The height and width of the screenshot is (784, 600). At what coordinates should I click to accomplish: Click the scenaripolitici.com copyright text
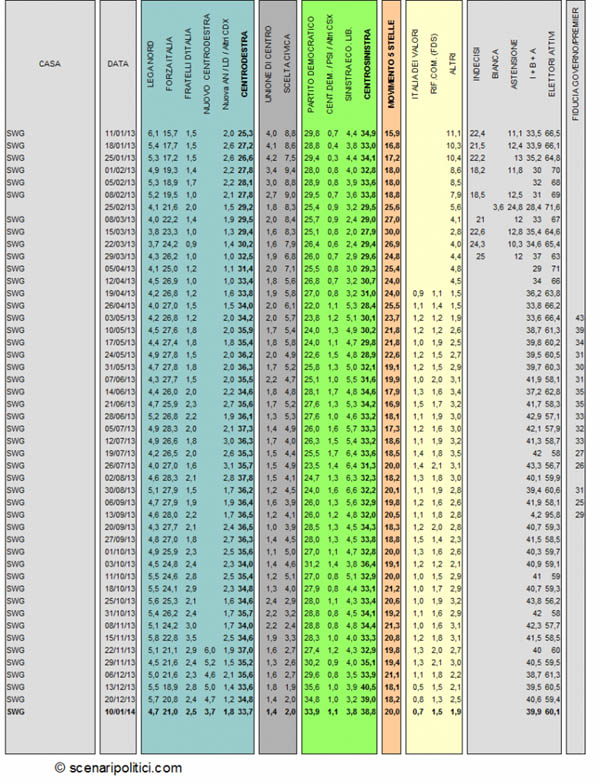pos(118,768)
